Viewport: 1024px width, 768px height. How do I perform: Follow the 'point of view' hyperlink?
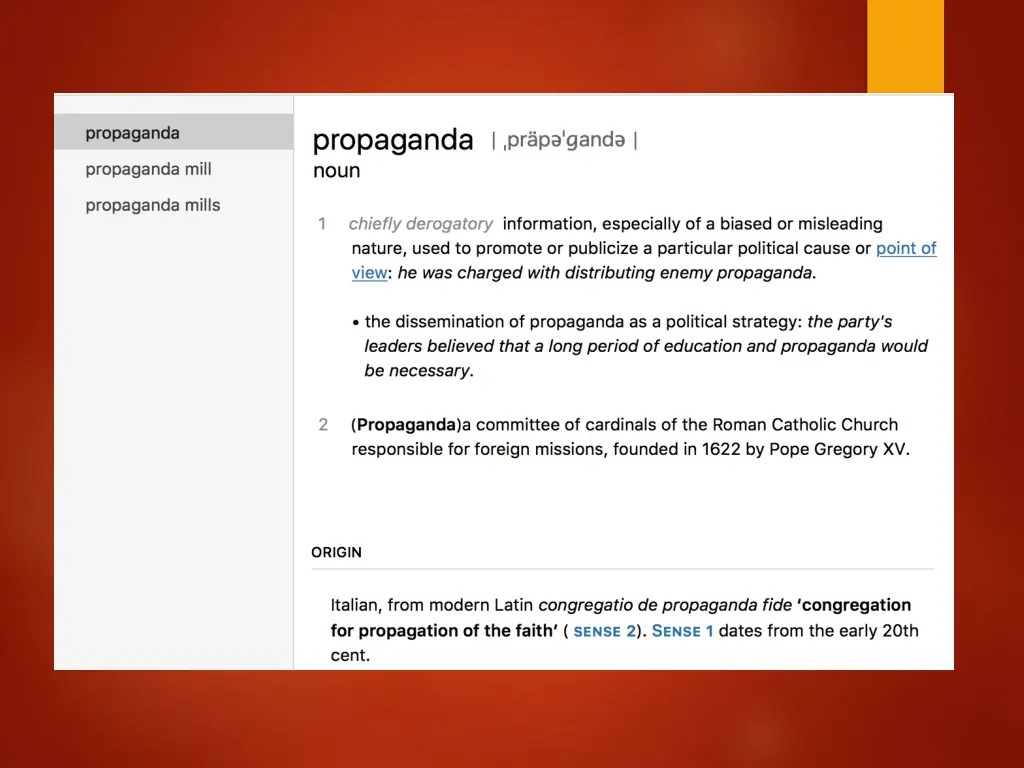click(x=906, y=248)
